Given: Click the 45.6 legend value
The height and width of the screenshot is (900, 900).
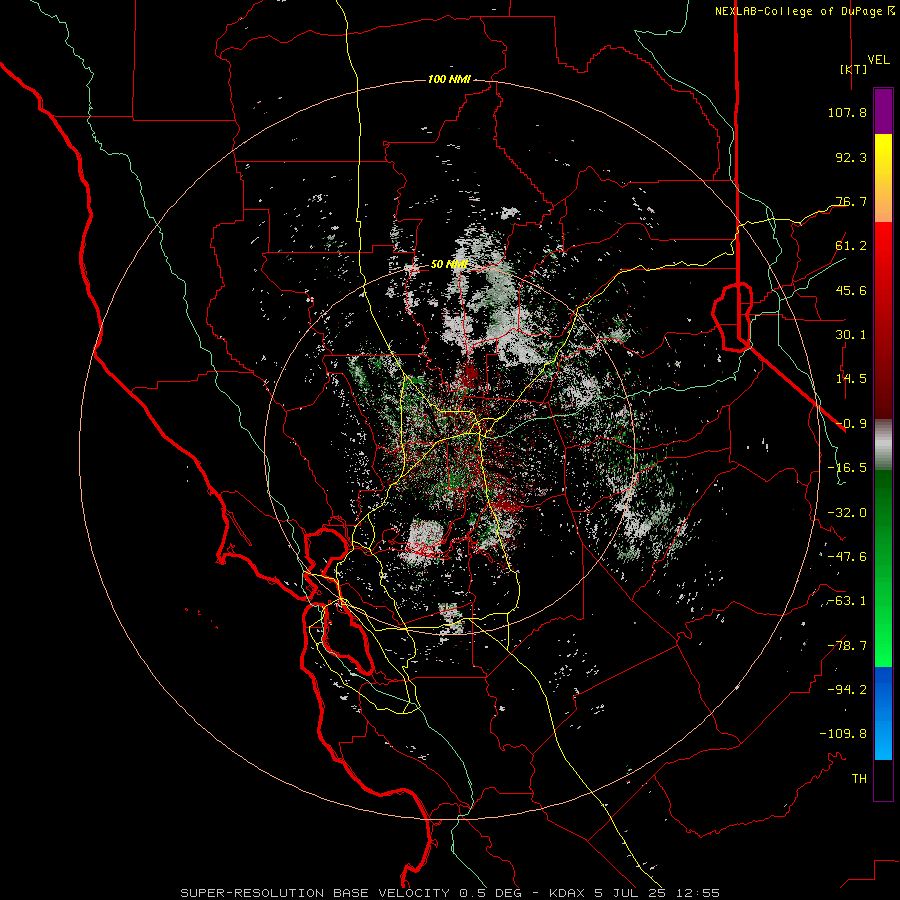Looking at the screenshot, I should point(851,290).
